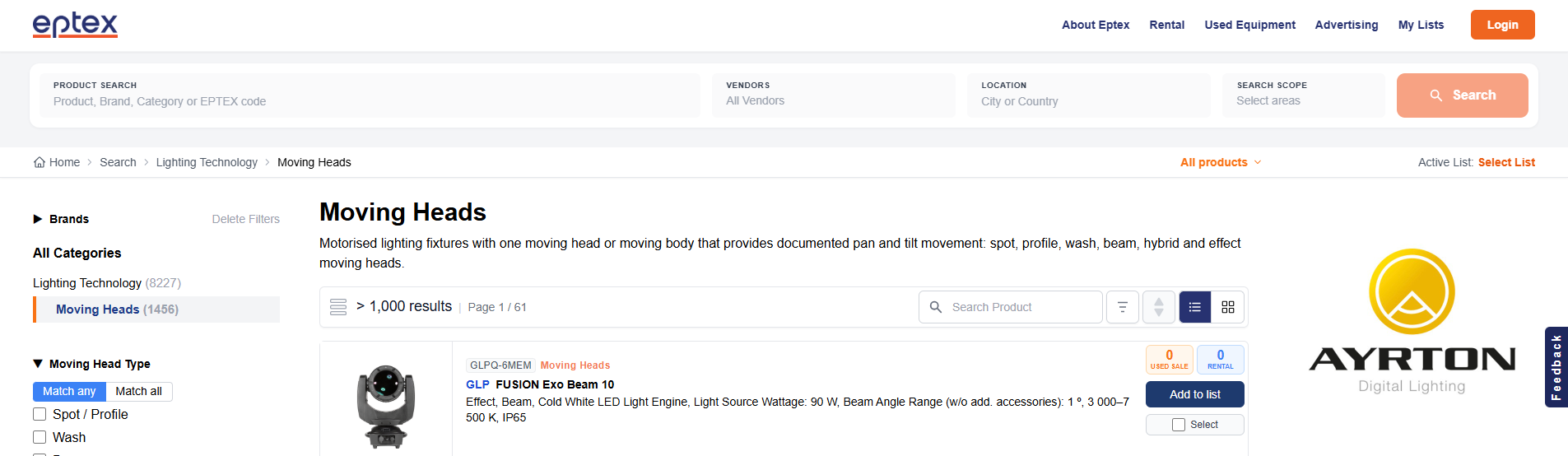Click the Search Product input field

point(1011,307)
